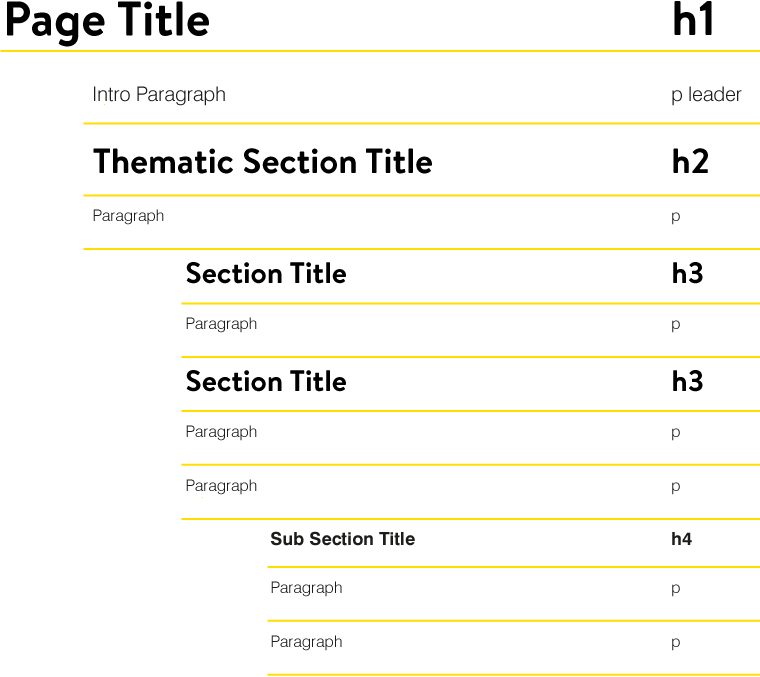Viewport: 760px width, 677px height.
Task: Click the last Paragraph at the bottom
Action: click(306, 642)
